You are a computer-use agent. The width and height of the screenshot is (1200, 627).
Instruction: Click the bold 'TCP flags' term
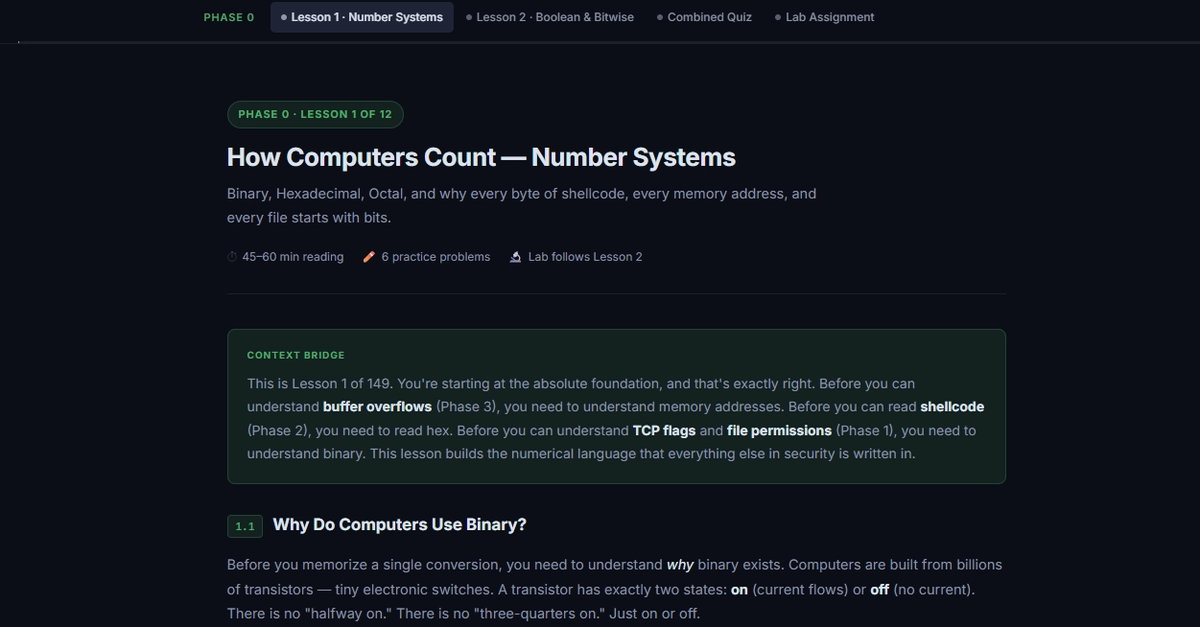[x=664, y=431]
